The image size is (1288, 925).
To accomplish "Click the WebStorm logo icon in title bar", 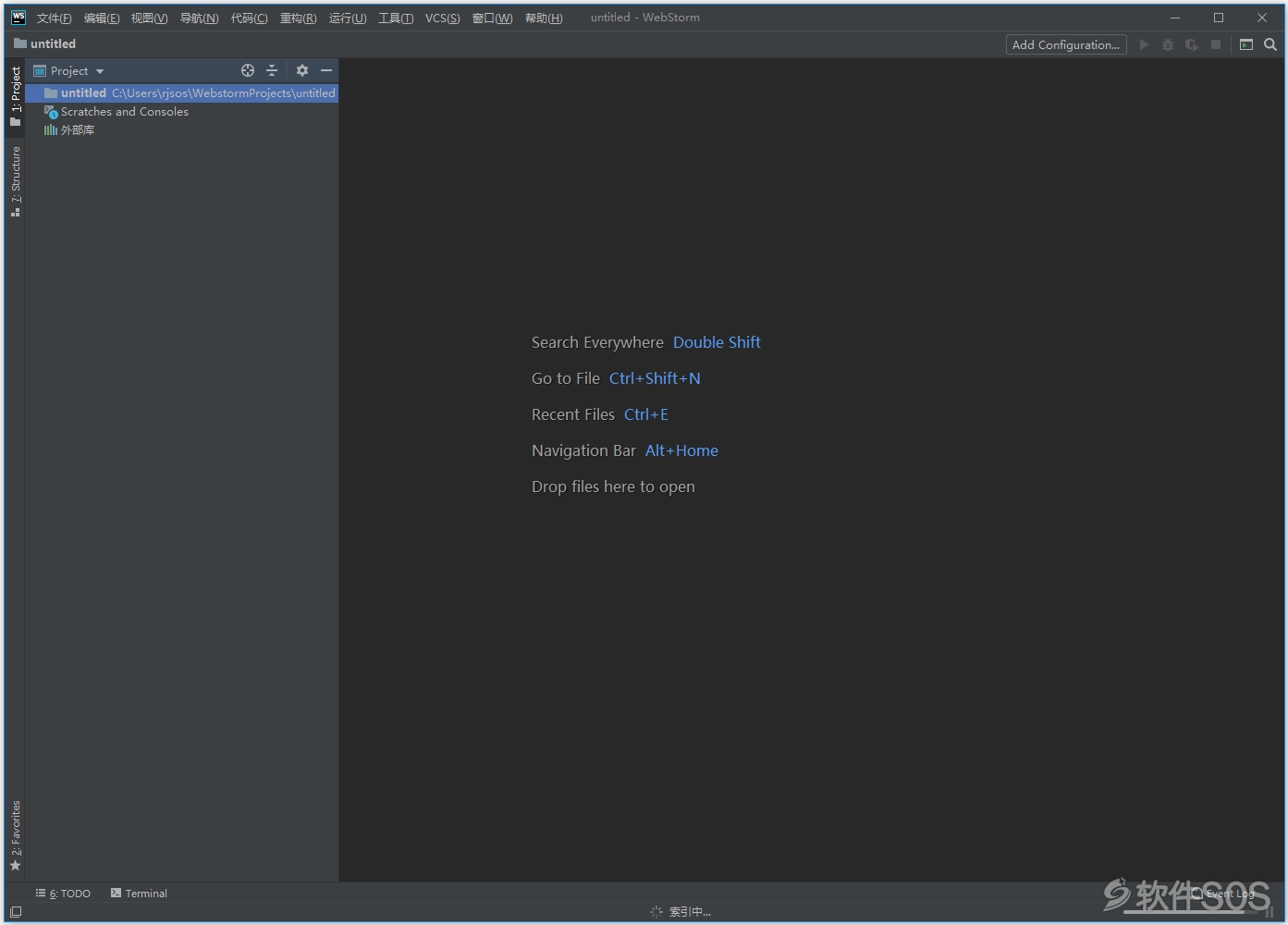I will tap(18, 18).
